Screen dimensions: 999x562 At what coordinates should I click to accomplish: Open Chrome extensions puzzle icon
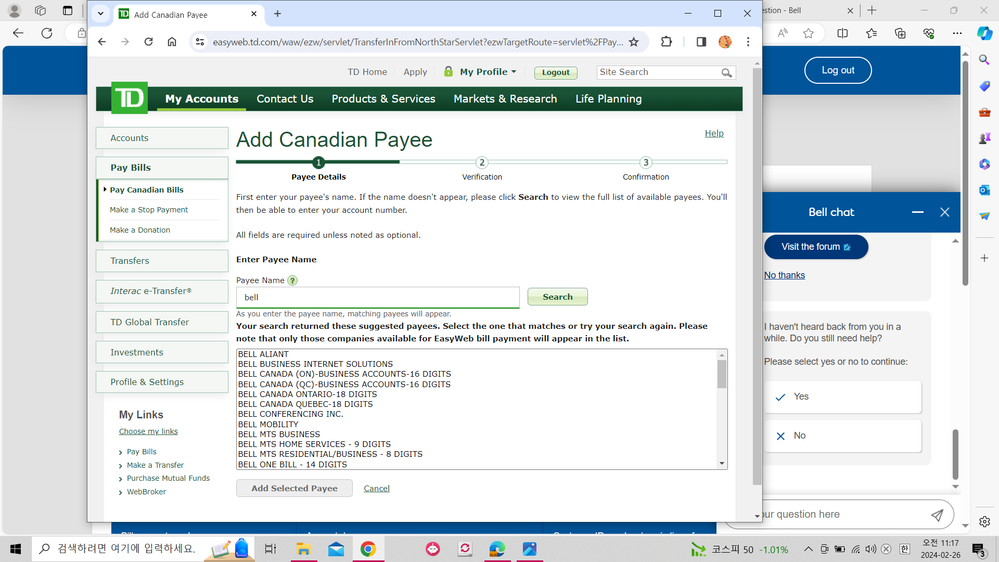coord(667,42)
